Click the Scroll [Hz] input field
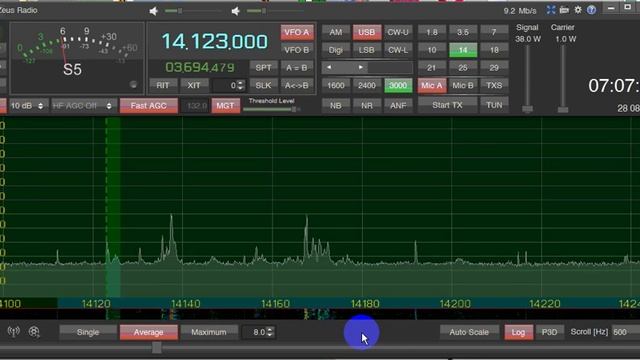Image resolution: width=640 pixels, height=360 pixels. (x=625, y=332)
